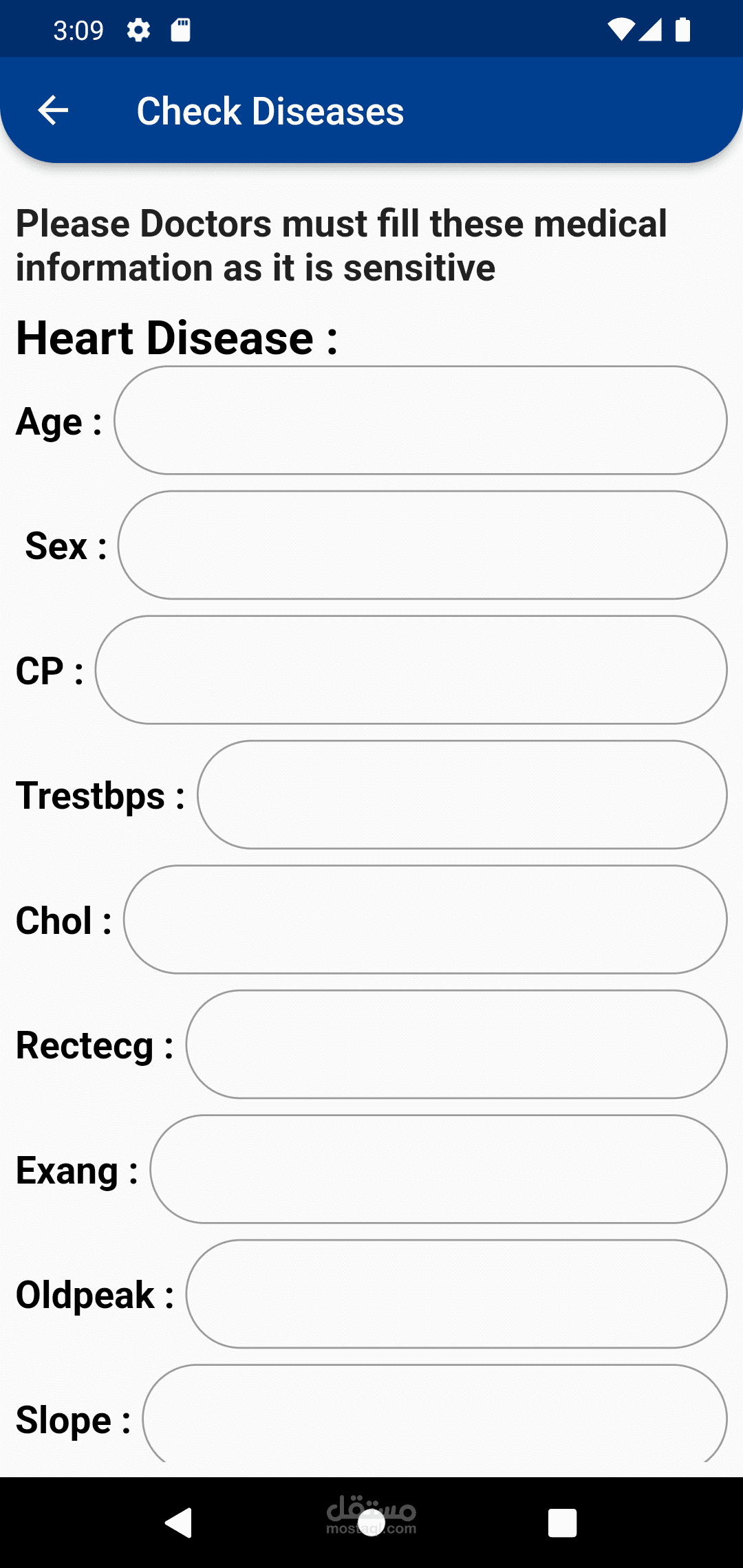Tap the battery status icon
The width and height of the screenshot is (743, 1568).
682,30
